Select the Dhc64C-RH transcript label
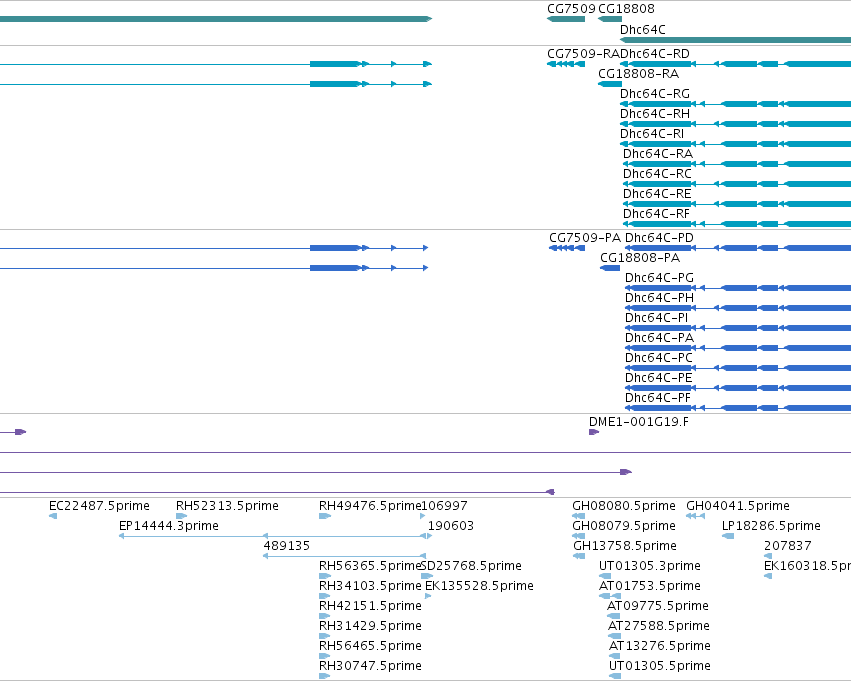 (655, 114)
